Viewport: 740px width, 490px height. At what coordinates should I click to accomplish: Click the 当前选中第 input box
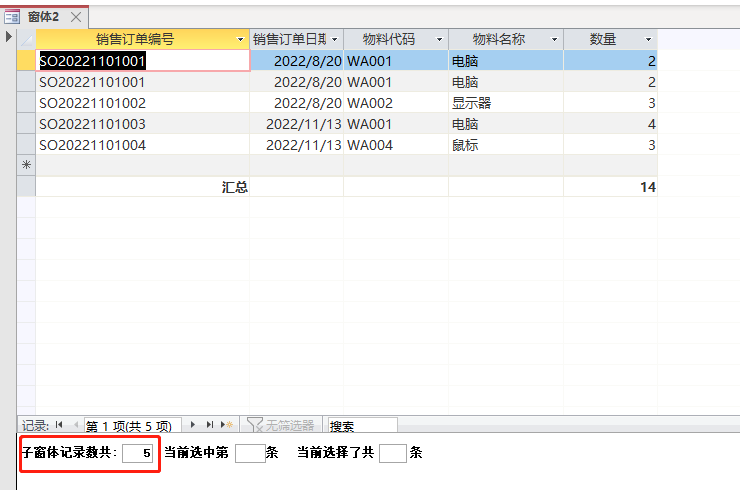tap(250, 453)
